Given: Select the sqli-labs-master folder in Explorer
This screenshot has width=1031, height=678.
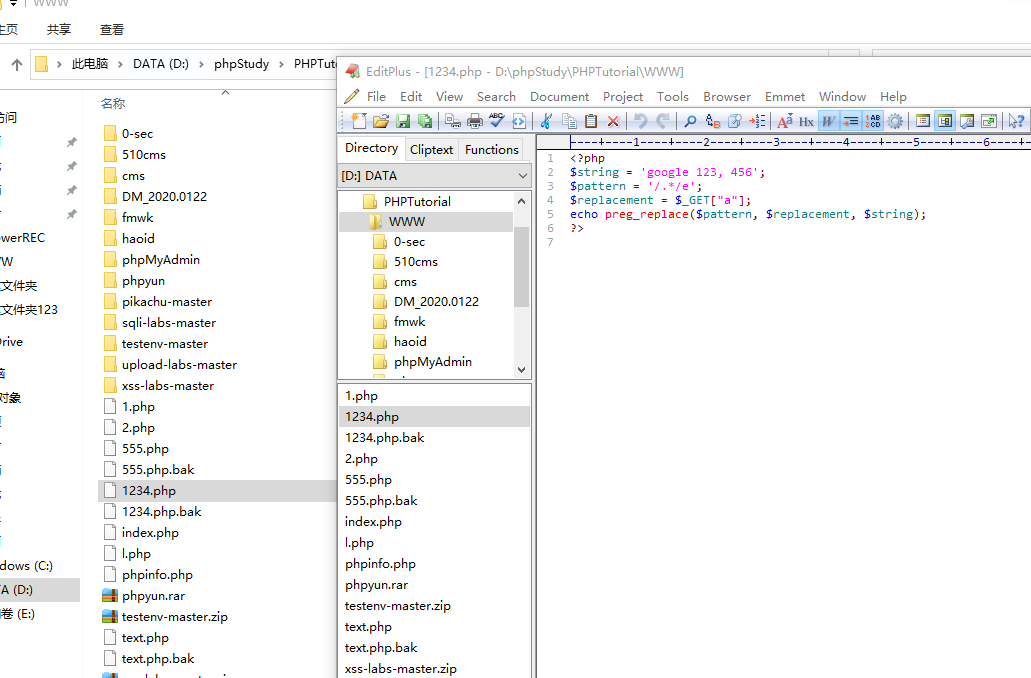Looking at the screenshot, I should (x=168, y=322).
